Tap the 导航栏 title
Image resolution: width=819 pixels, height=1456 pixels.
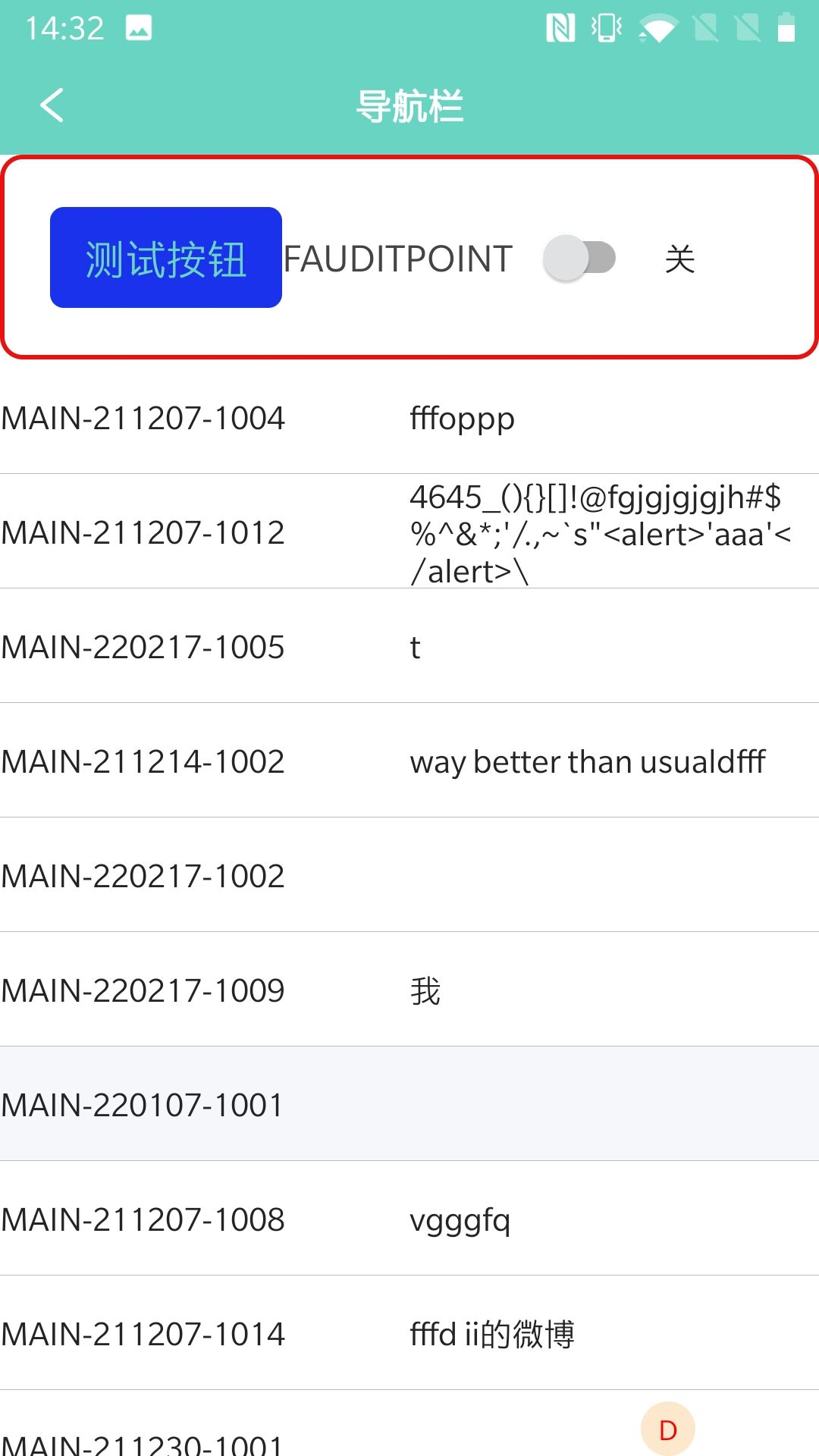[x=409, y=105]
